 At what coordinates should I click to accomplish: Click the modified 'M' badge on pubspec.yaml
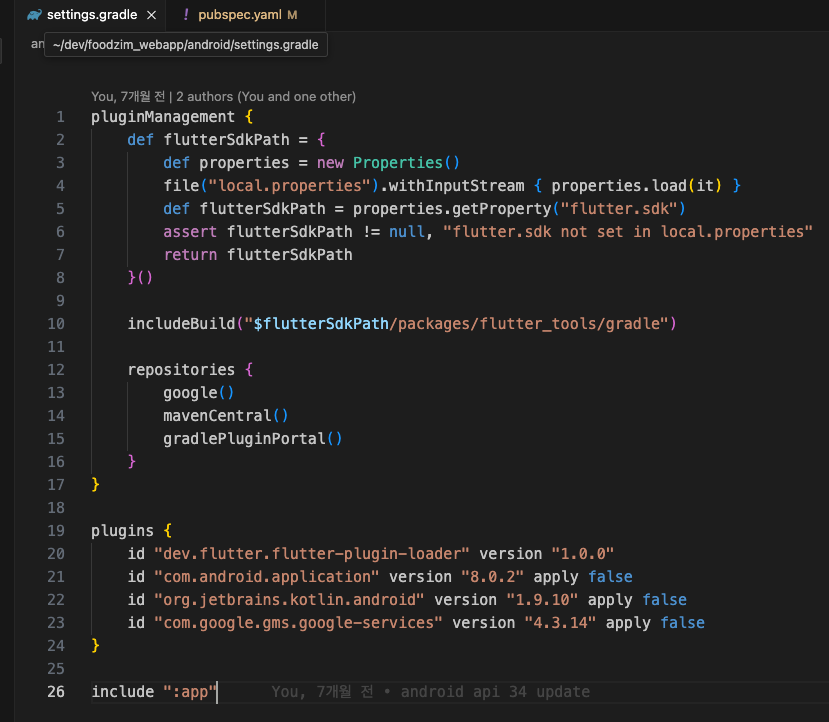point(292,15)
